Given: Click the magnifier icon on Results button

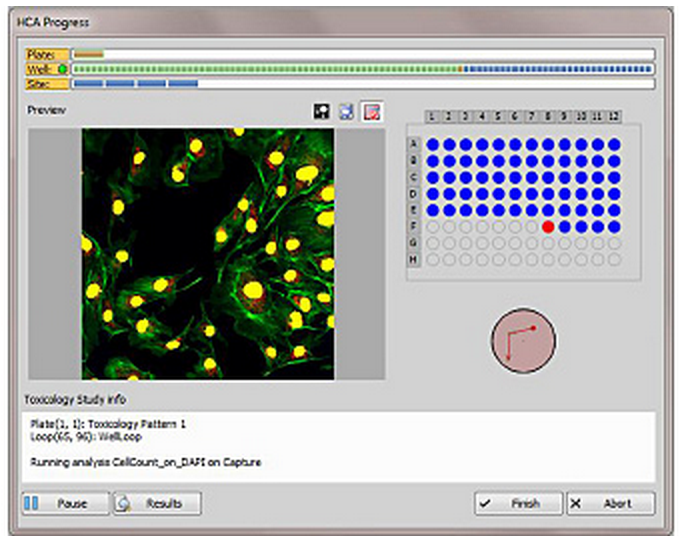Looking at the screenshot, I should point(124,503).
